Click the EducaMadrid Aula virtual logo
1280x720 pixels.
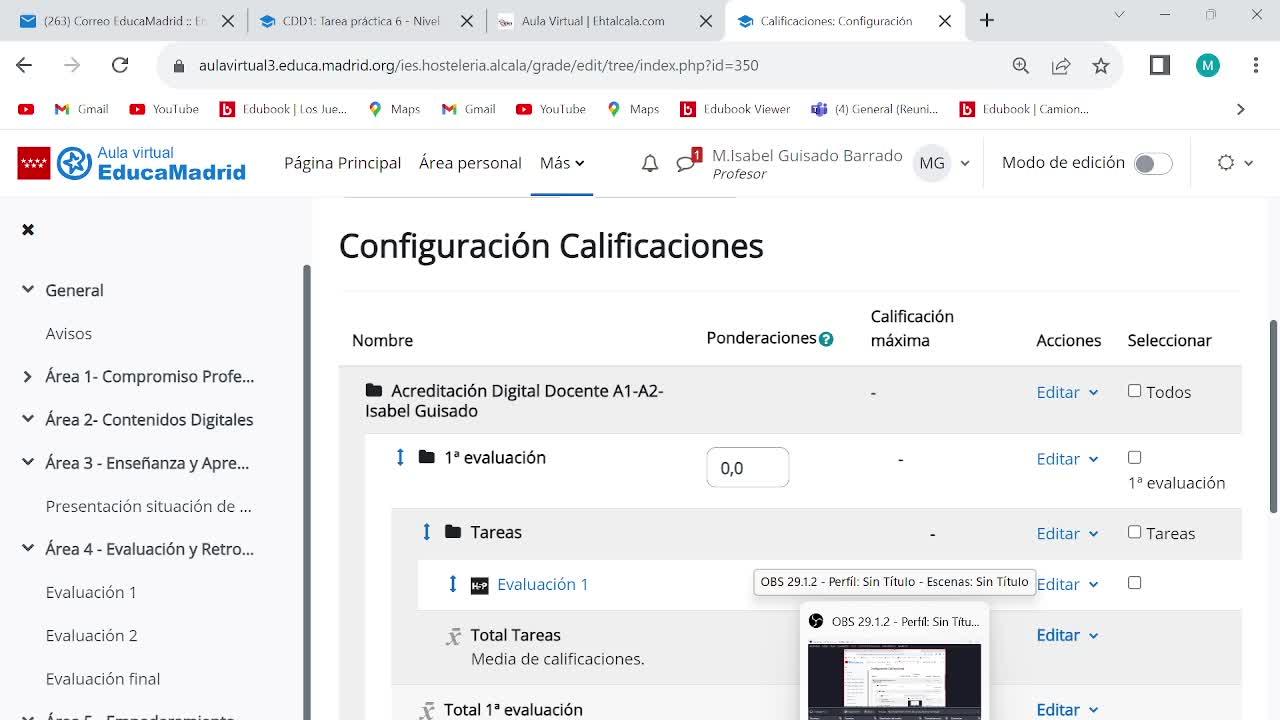click(x=132, y=163)
